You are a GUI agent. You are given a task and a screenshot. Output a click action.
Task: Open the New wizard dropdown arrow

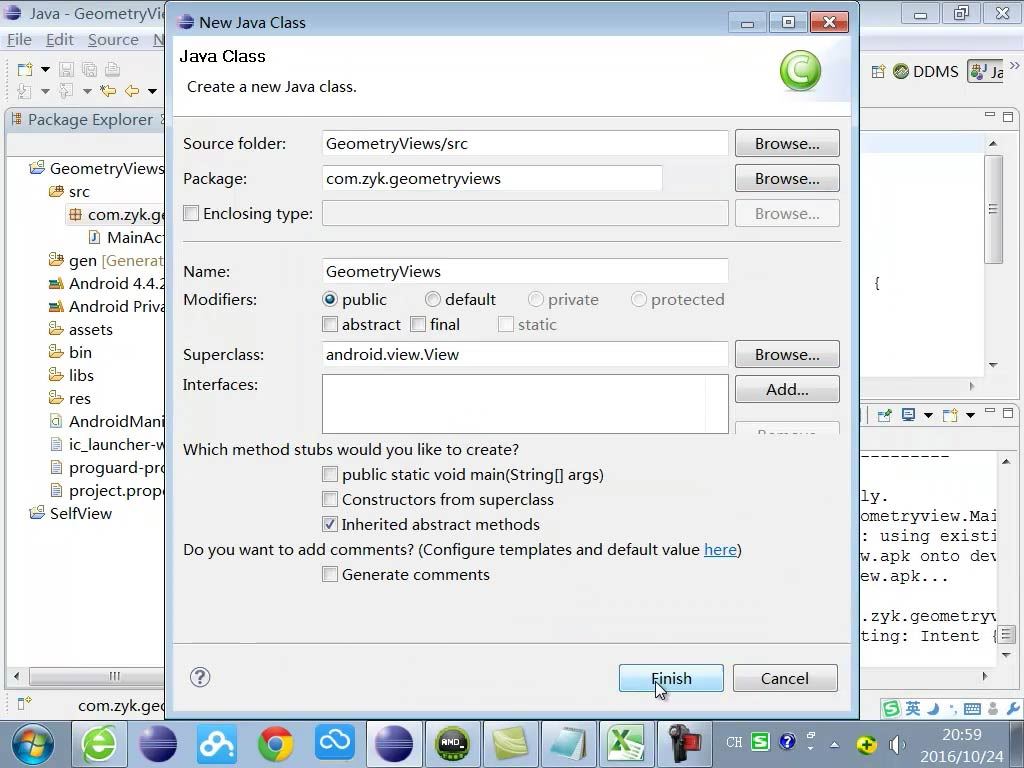point(45,69)
